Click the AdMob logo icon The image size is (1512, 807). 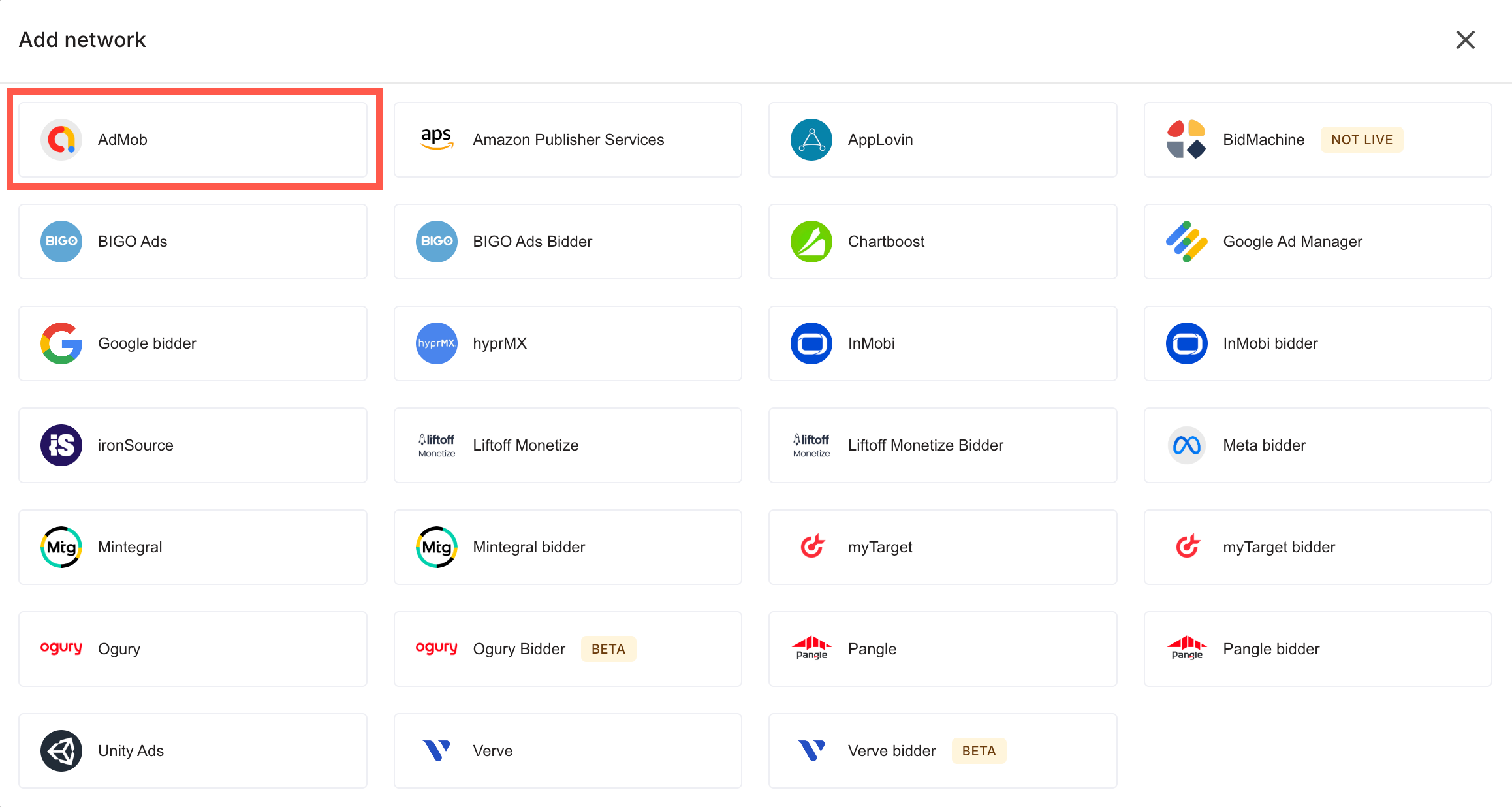pos(61,140)
